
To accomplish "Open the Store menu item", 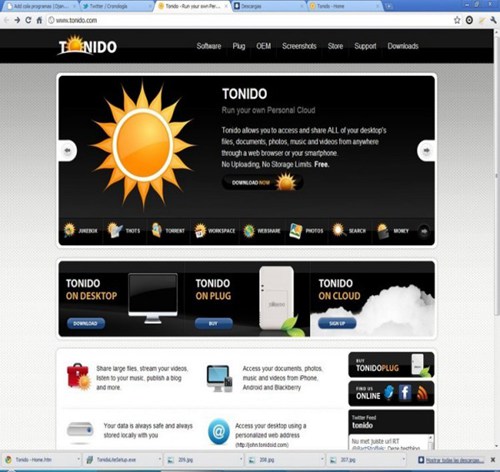I will 335,46.
